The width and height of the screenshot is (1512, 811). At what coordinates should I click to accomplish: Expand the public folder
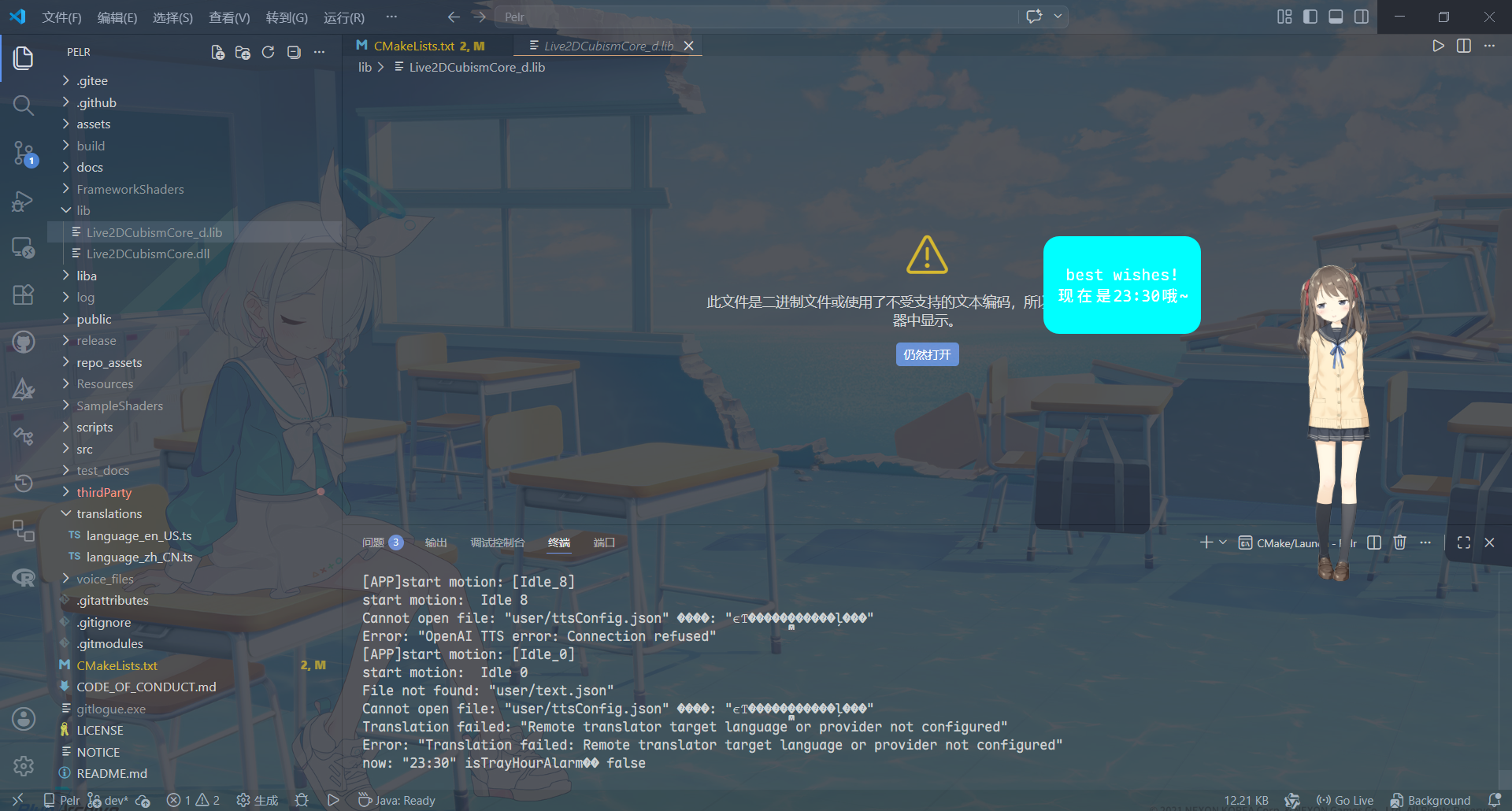point(94,319)
